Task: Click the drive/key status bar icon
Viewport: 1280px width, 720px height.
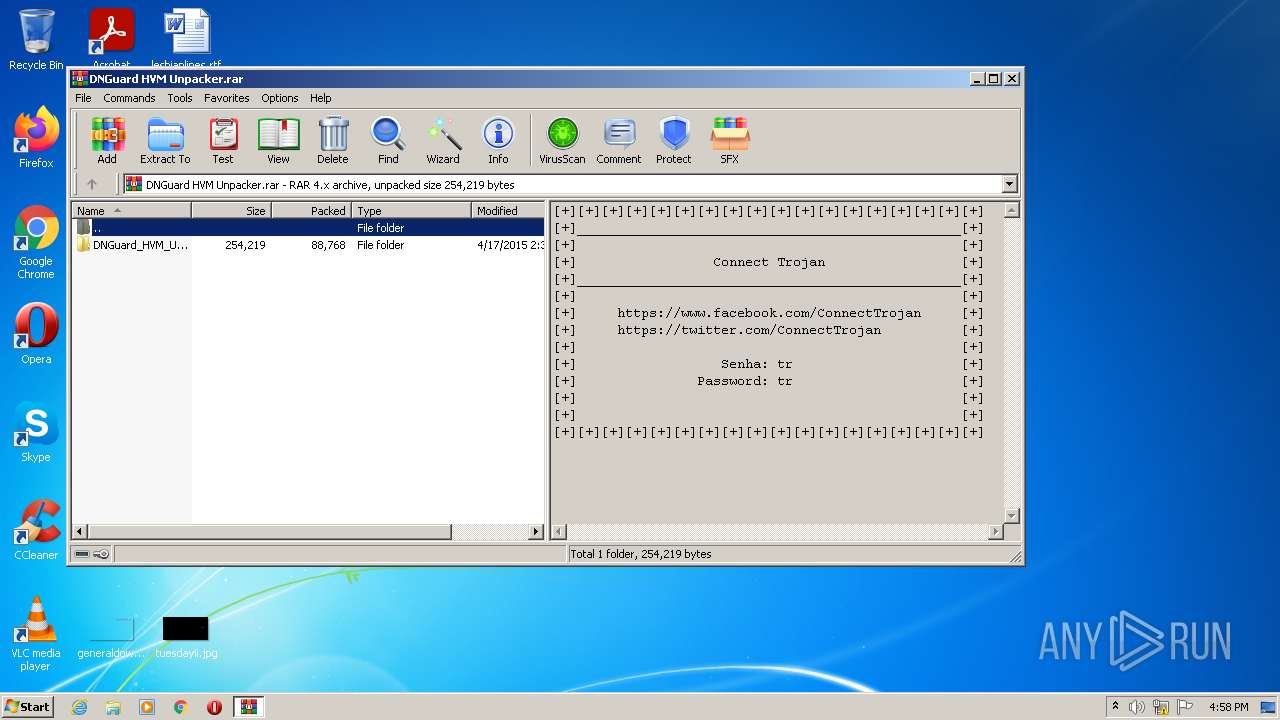Action: click(92, 554)
